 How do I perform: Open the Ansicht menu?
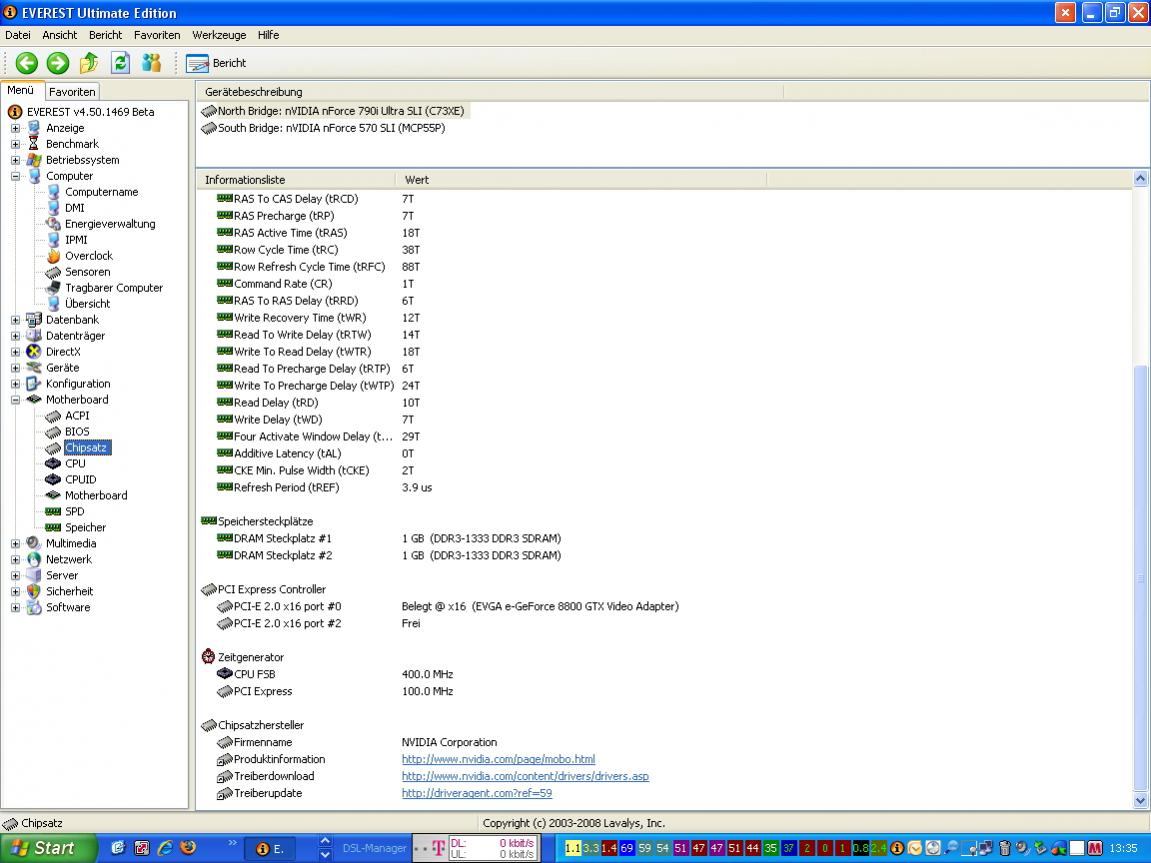pyautogui.click(x=59, y=34)
